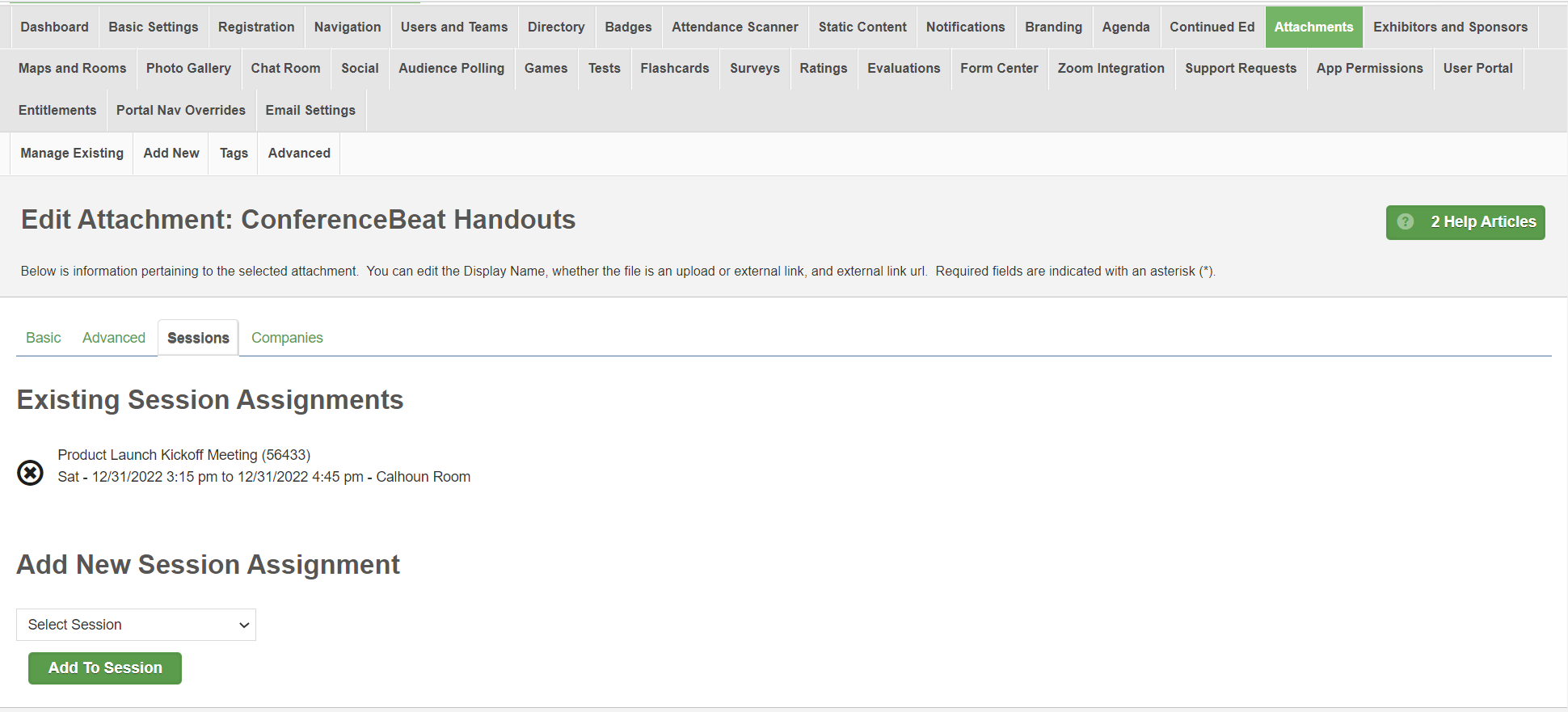Navigate to the Dashboard menu
Image resolution: width=1568 pixels, height=712 pixels.
[x=54, y=27]
